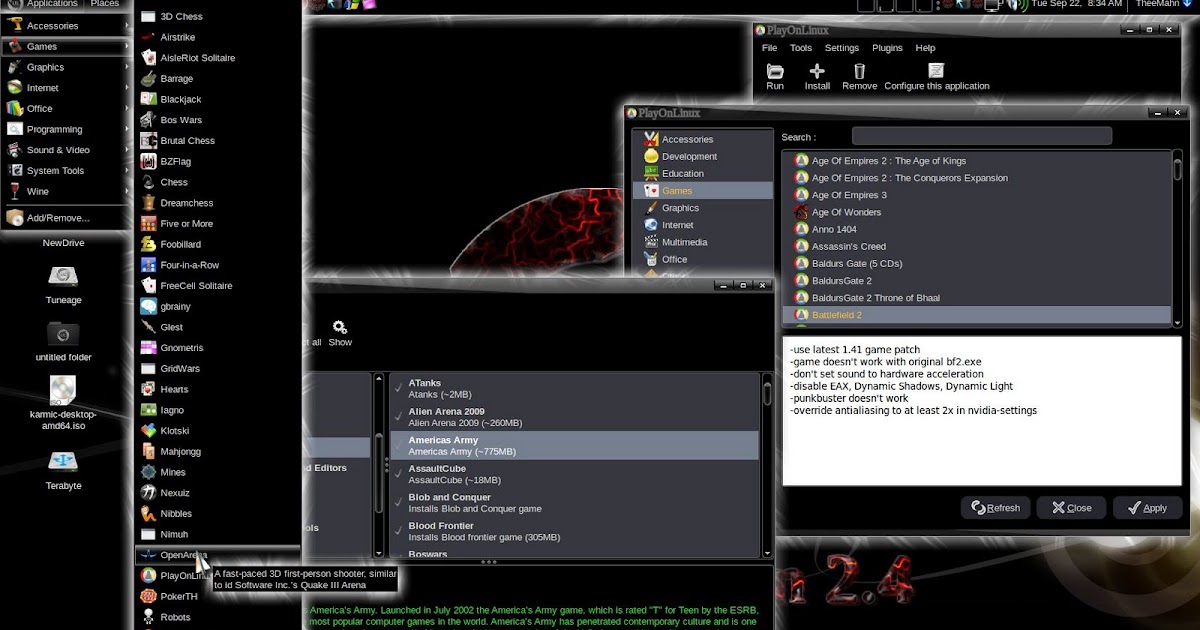Click the package list vertical scrollbar

point(766,465)
